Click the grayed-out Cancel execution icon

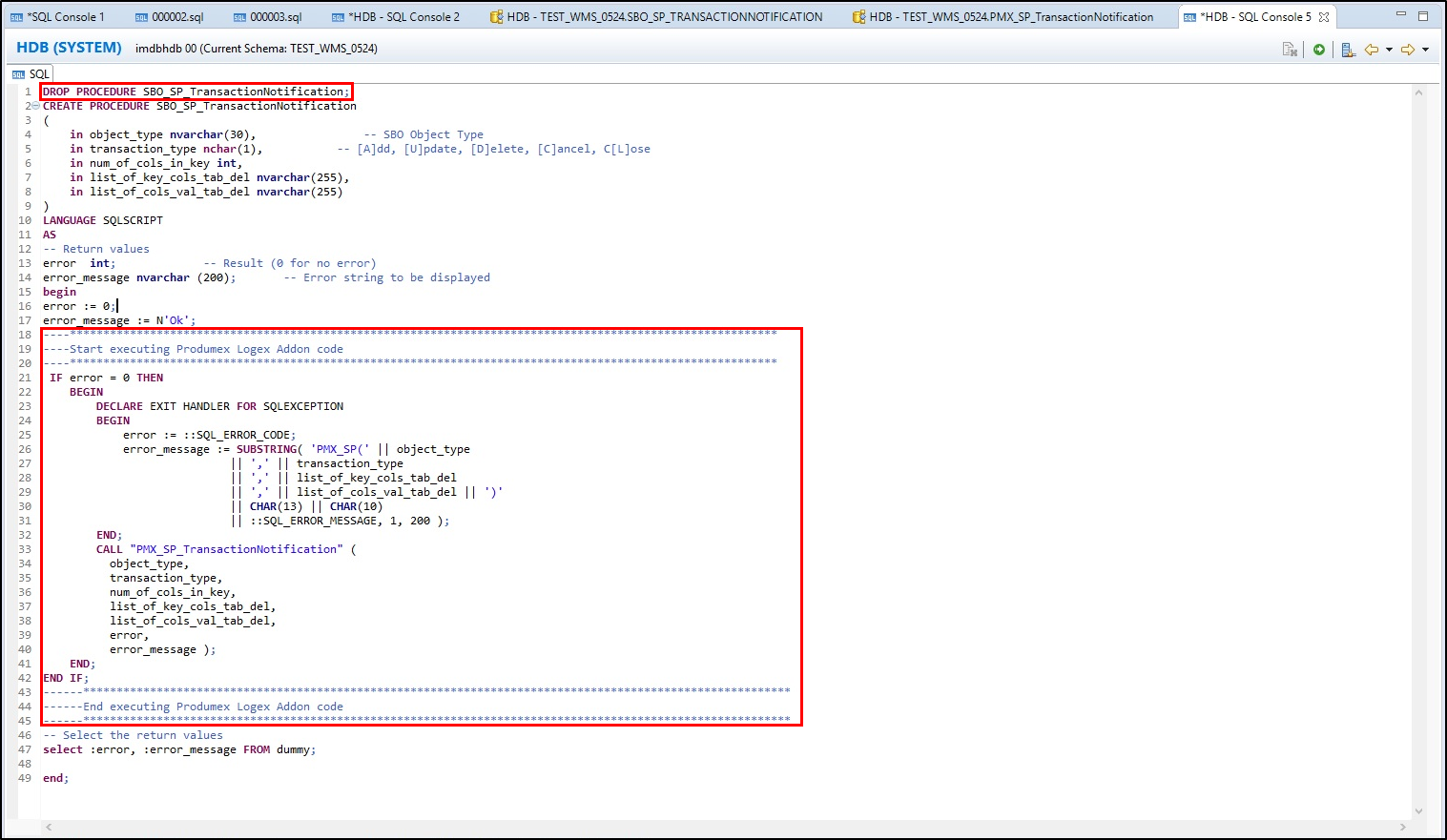pyautogui.click(x=1290, y=50)
